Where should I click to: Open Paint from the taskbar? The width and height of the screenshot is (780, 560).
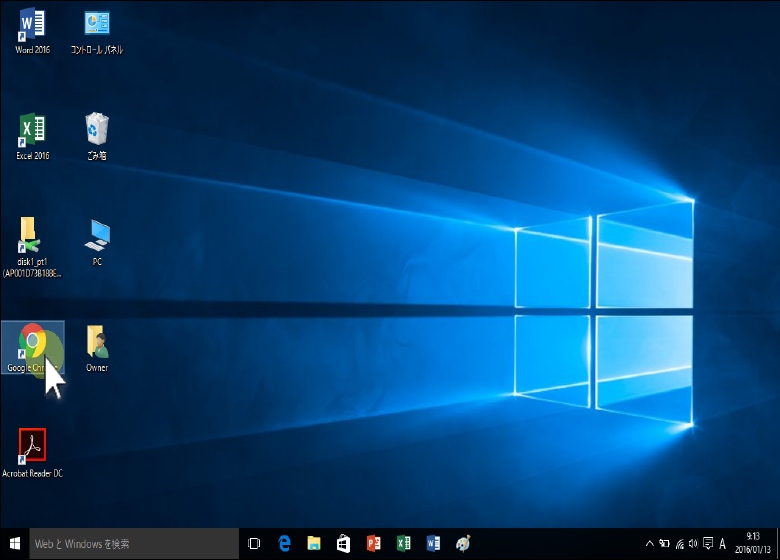(463, 543)
